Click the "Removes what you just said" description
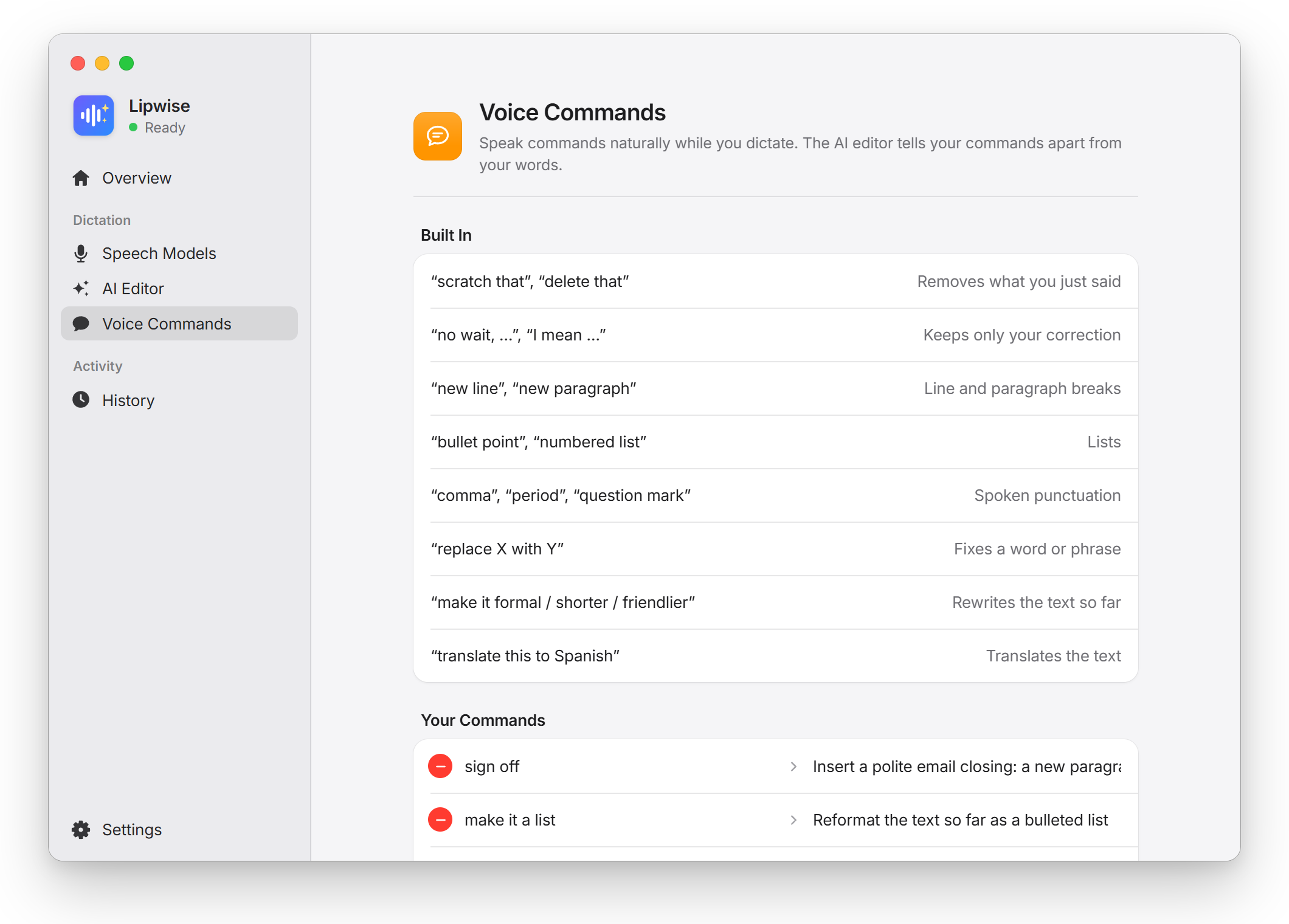Screen dimensions: 1289x924 coord(1019,281)
